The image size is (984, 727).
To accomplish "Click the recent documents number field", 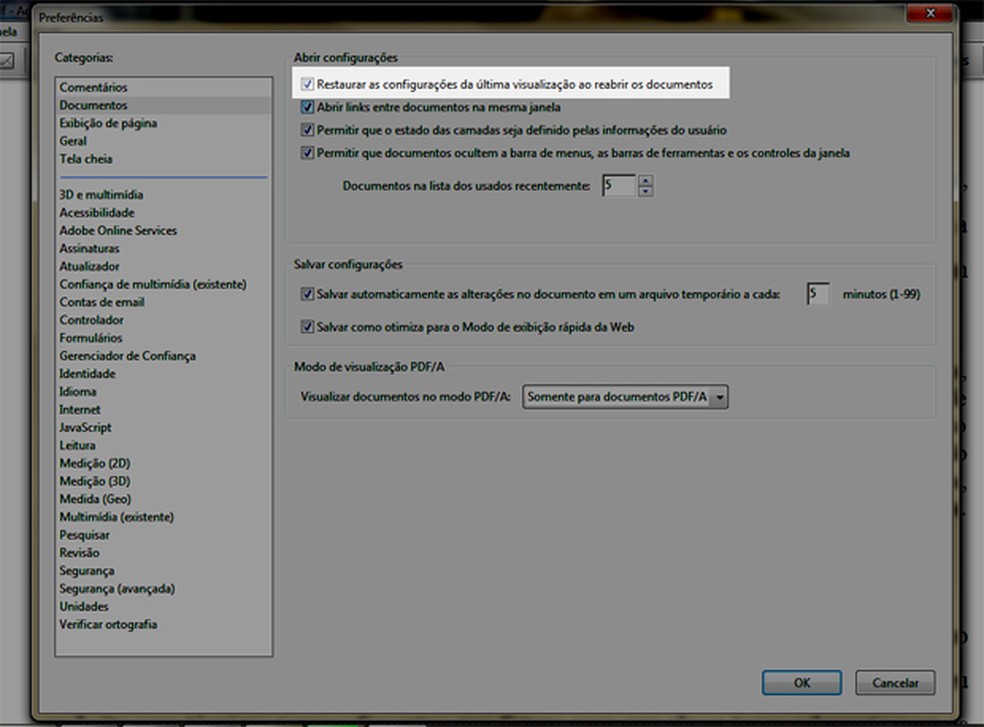I will [x=619, y=185].
